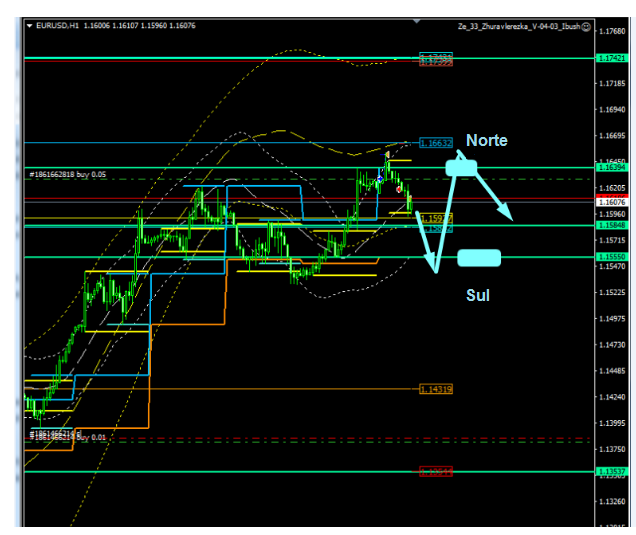Click the red dot marker on recent candle
This screenshot has width=636, height=535.
[399, 188]
